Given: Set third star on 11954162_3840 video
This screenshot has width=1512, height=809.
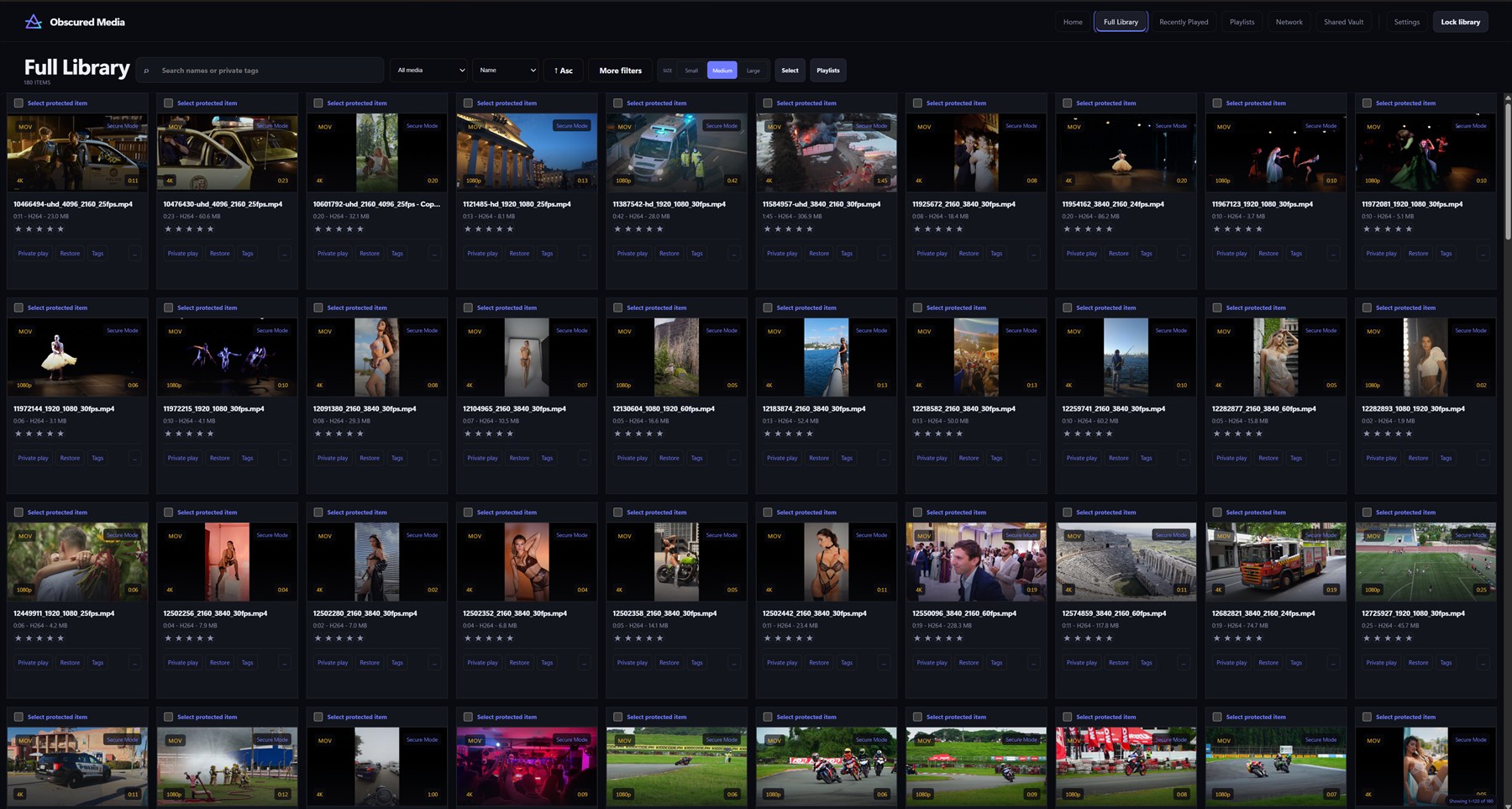Looking at the screenshot, I should coord(1089,229).
